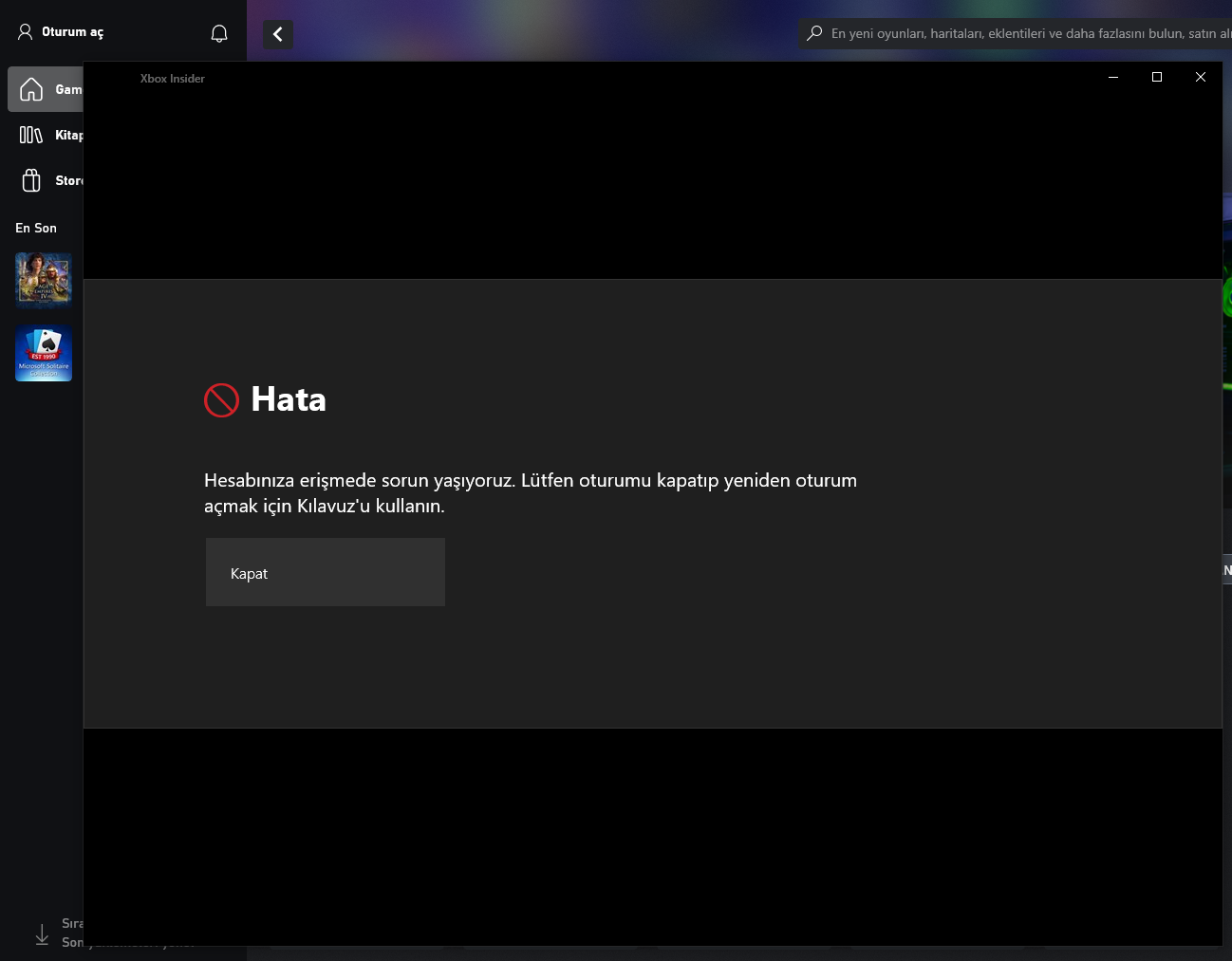The width and height of the screenshot is (1232, 961).
Task: Open the Store tab in sidebar
Action: click(47, 180)
